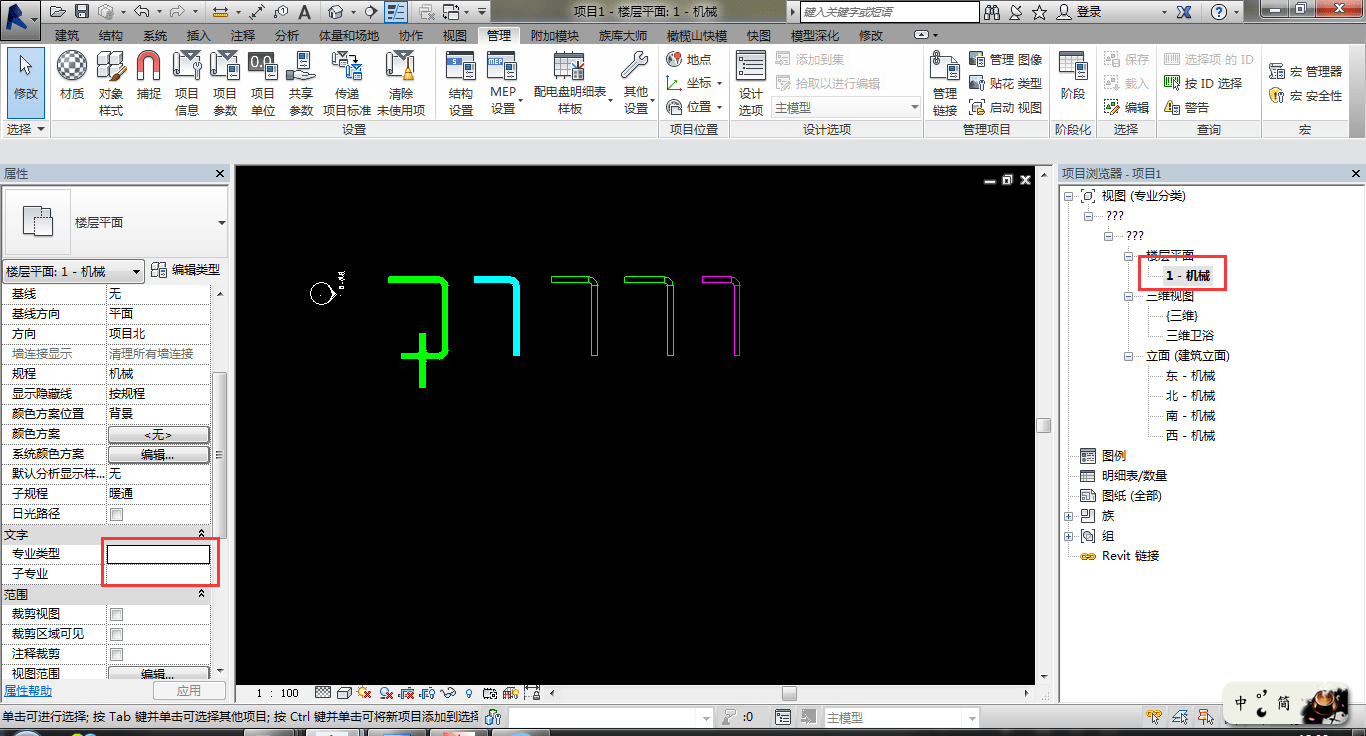Switch to the 视图 ribbon tab

tap(455, 35)
